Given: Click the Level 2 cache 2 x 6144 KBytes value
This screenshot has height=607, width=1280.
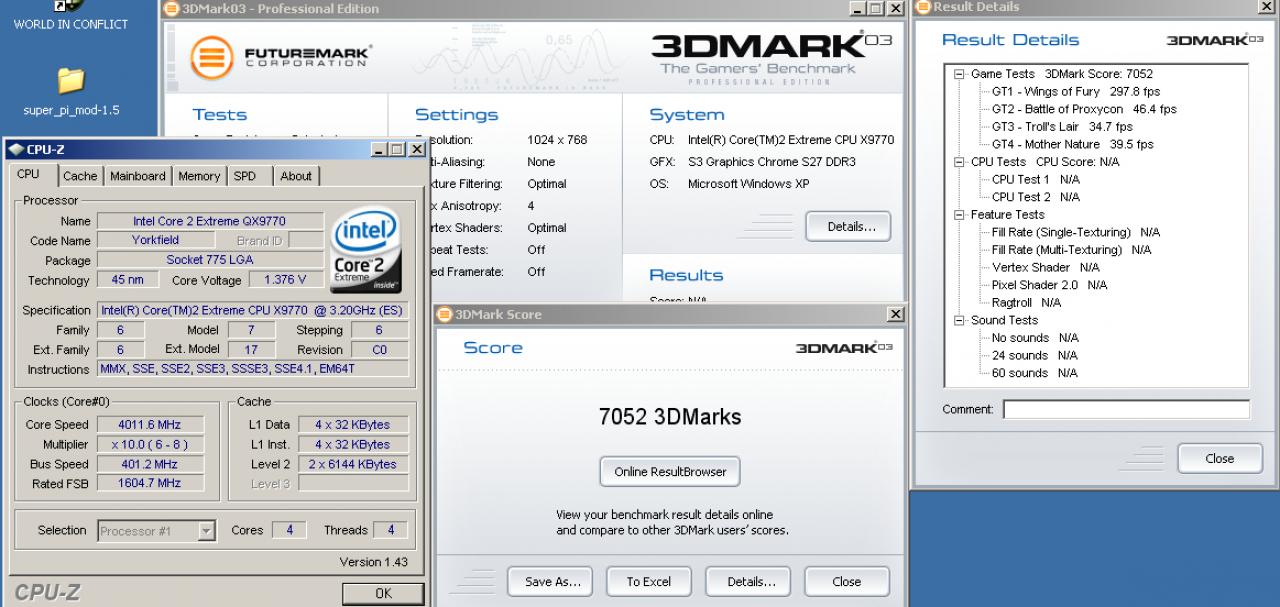Looking at the screenshot, I should (x=353, y=464).
